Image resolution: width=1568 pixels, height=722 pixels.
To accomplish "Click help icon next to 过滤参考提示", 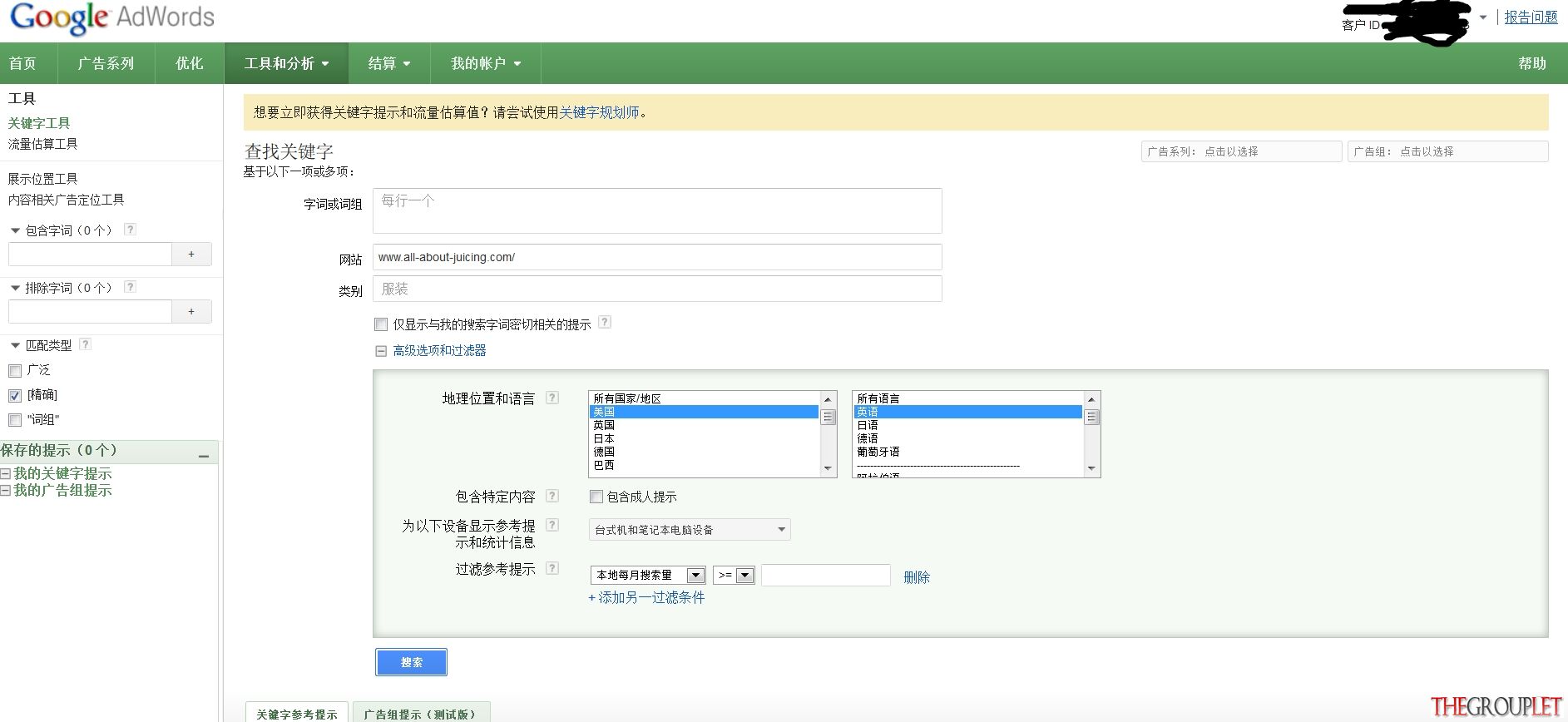I will click(x=552, y=568).
